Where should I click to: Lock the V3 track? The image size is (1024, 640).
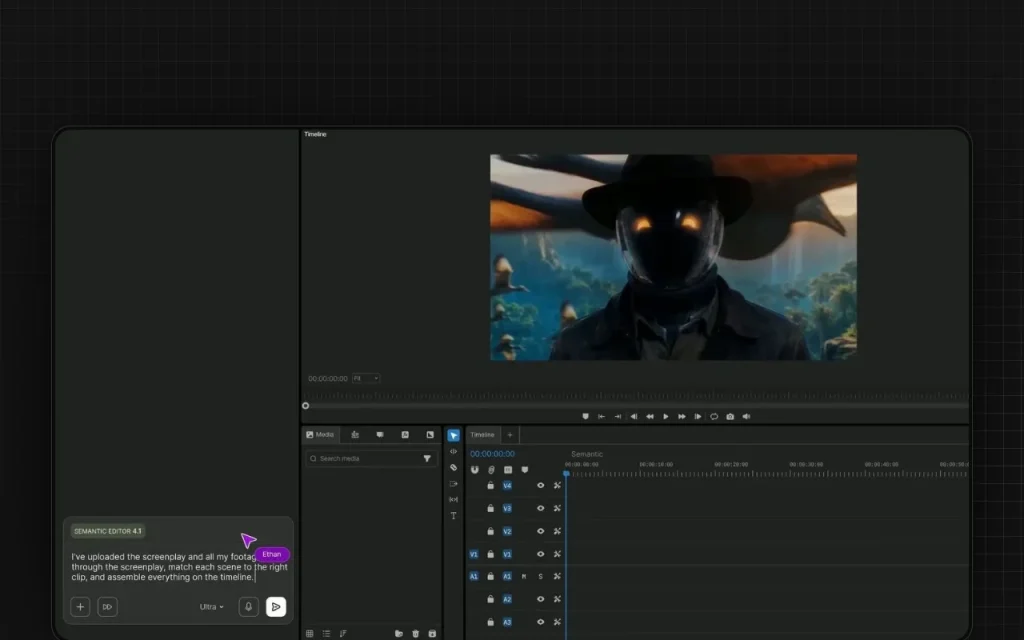(x=490, y=508)
